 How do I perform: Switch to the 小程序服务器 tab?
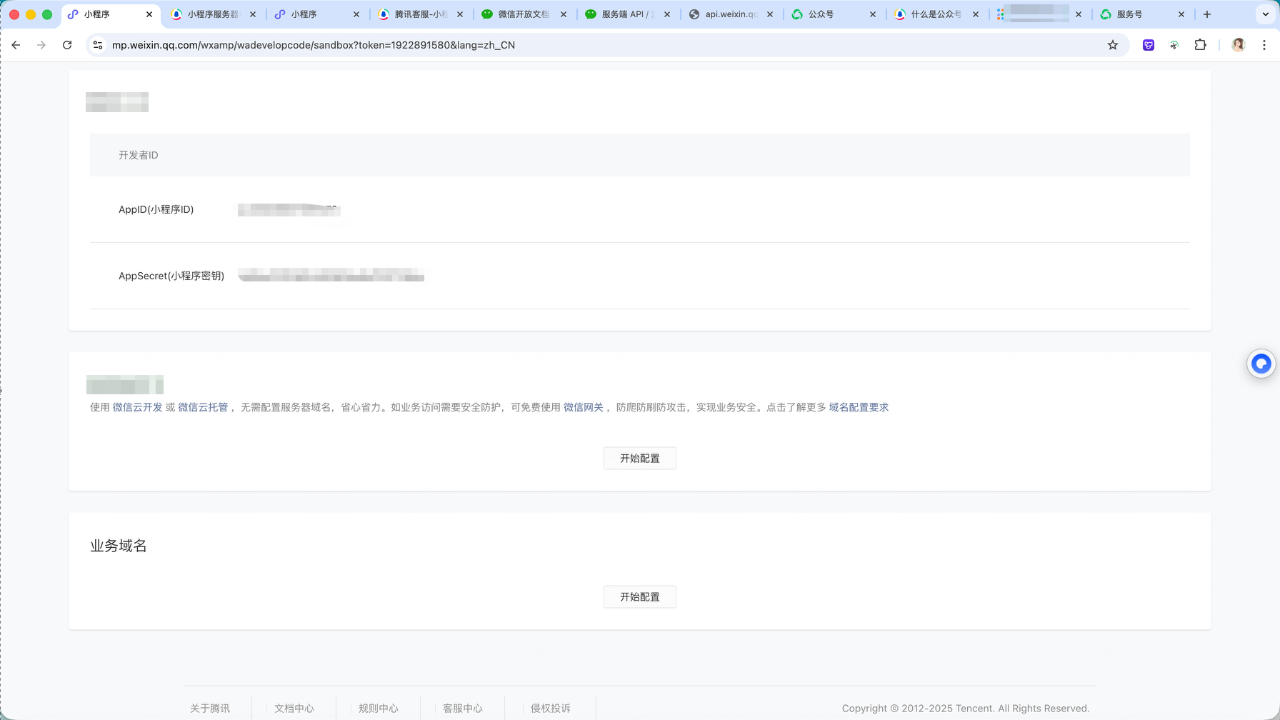click(214, 15)
